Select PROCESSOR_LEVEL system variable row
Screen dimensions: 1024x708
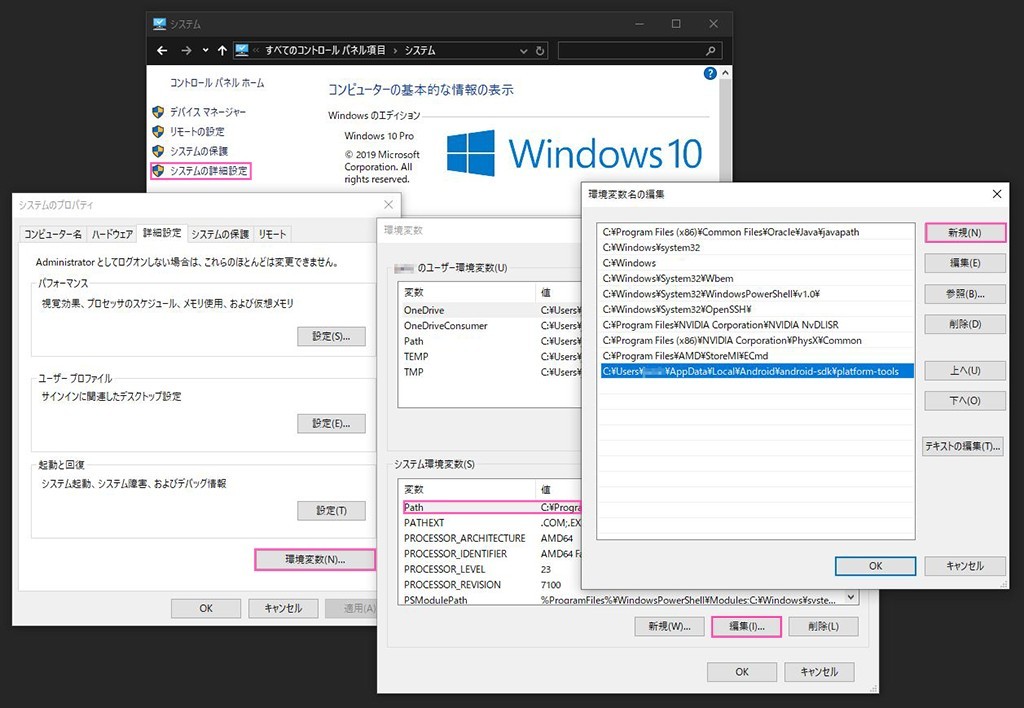491,569
